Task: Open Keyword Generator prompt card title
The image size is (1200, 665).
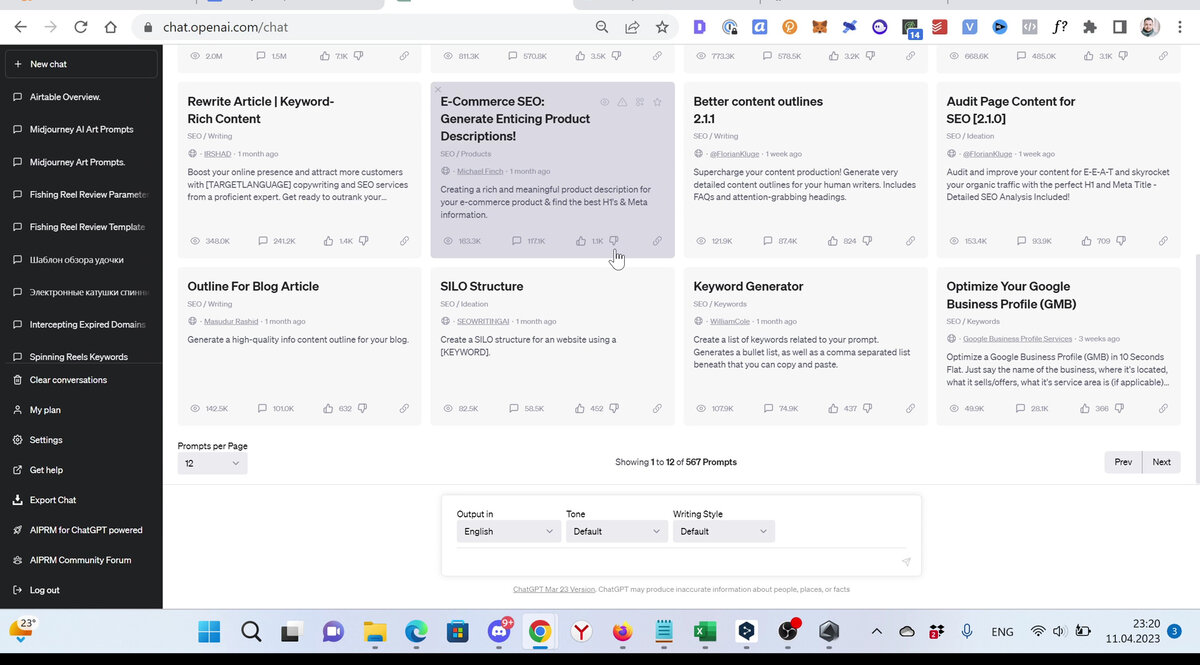Action: point(748,286)
